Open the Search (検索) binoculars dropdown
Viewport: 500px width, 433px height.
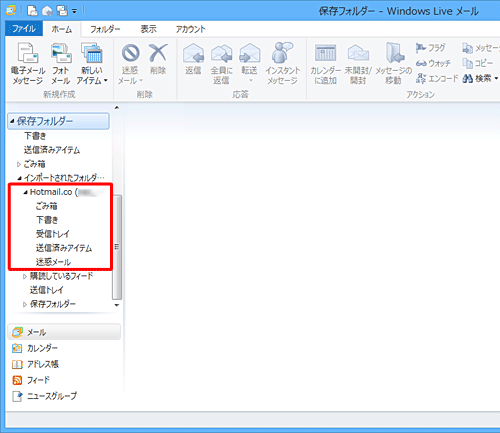click(480, 78)
